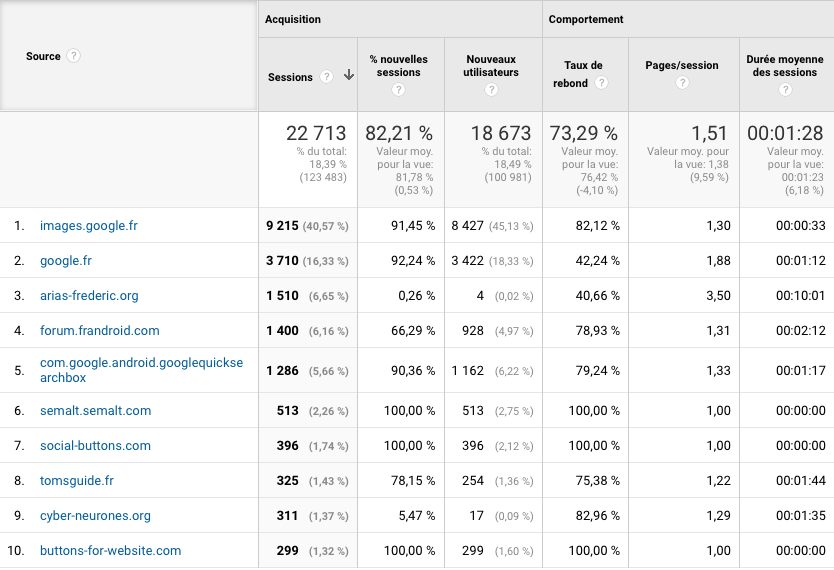Open com.google.android.googlequicksearchbox source
The width and height of the screenshot is (834, 570).
tap(141, 370)
